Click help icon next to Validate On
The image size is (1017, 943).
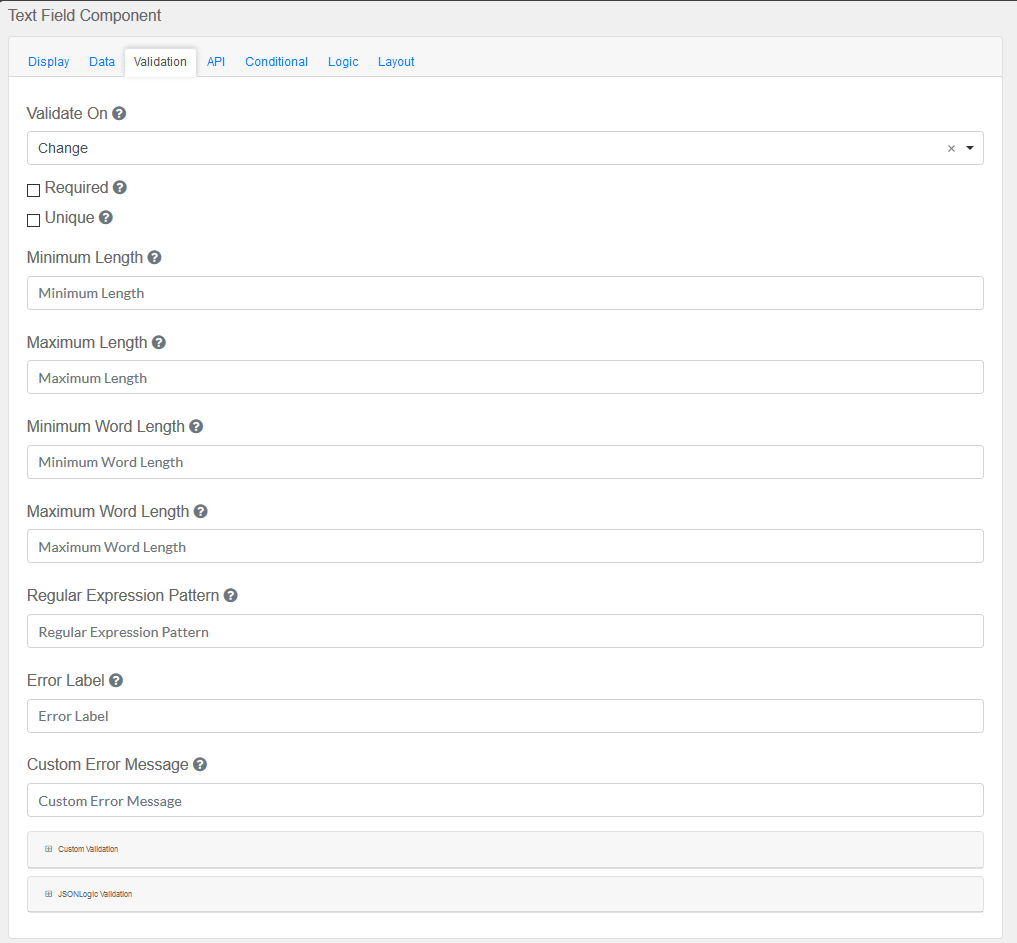click(119, 114)
